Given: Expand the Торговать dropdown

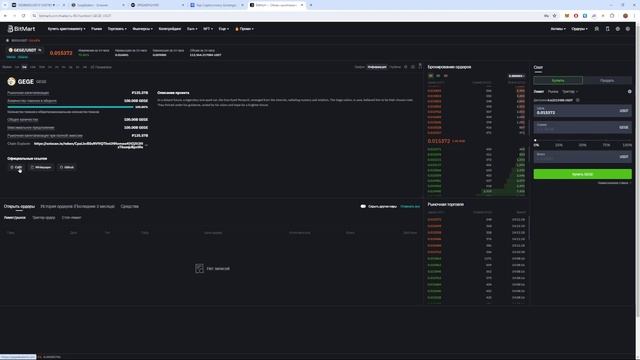Looking at the screenshot, I should coord(117,29).
